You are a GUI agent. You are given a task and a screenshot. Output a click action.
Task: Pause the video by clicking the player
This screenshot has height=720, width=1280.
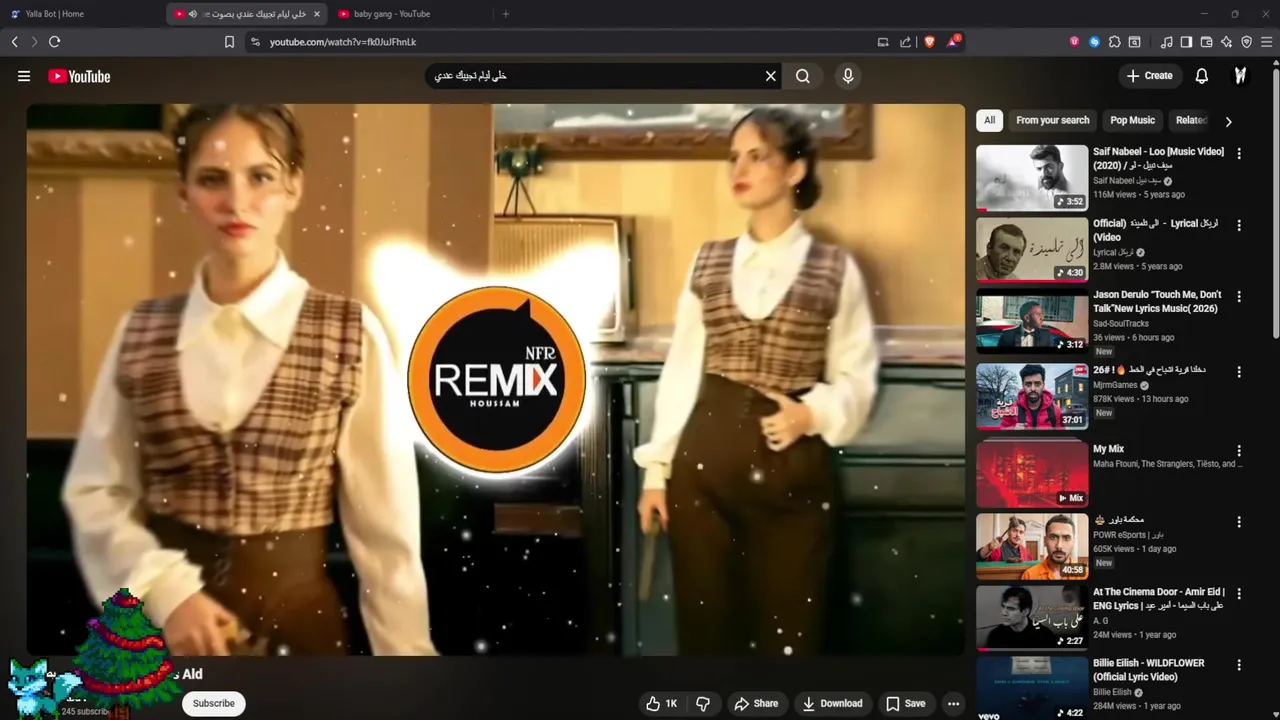pyautogui.click(x=496, y=380)
